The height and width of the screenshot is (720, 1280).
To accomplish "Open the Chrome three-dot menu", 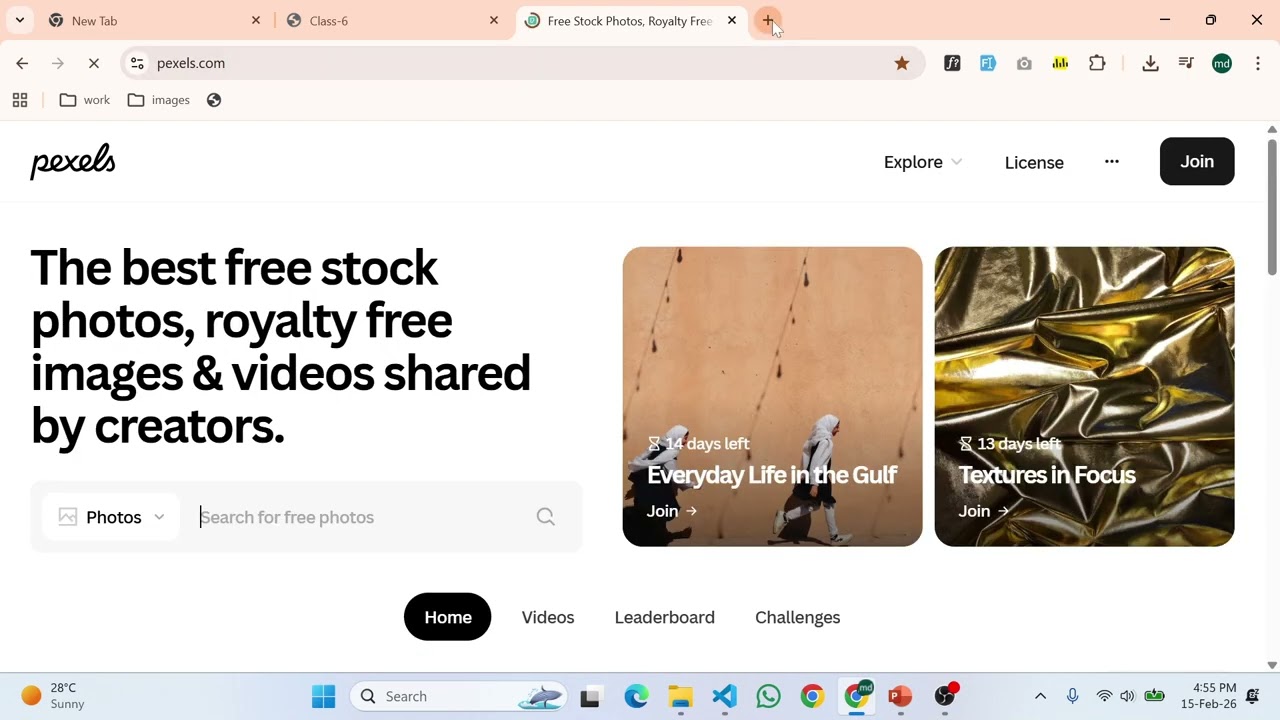I will click(x=1257, y=63).
